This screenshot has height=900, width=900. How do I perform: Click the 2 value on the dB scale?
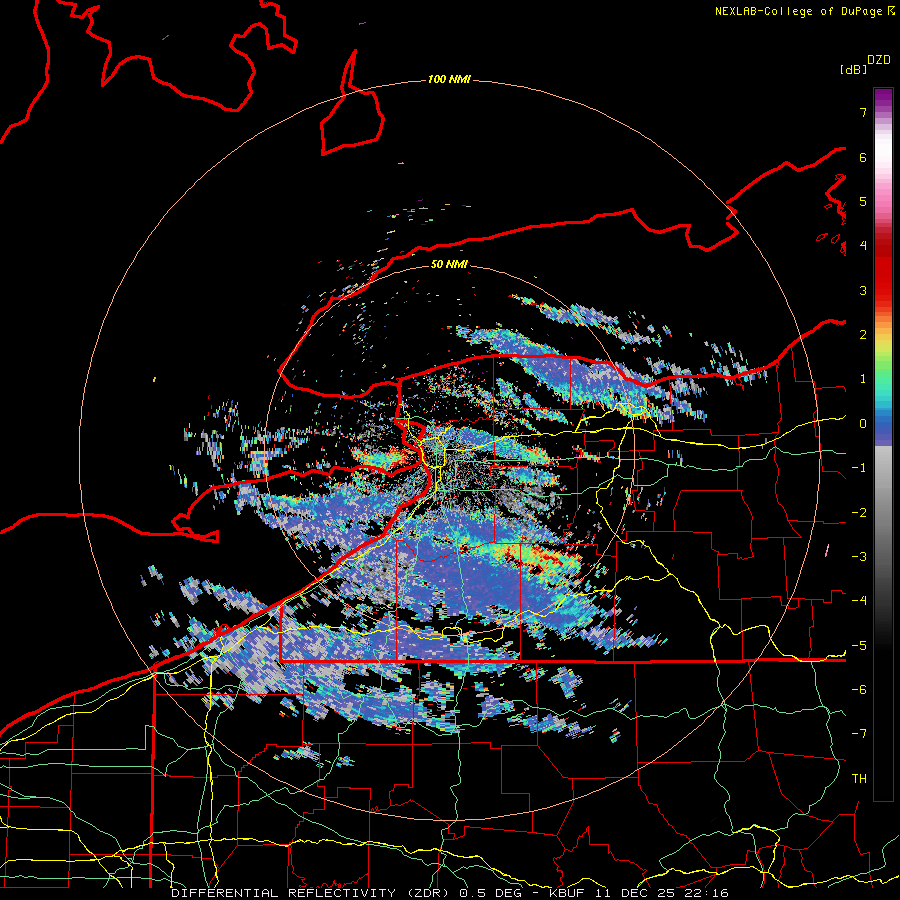point(863,335)
